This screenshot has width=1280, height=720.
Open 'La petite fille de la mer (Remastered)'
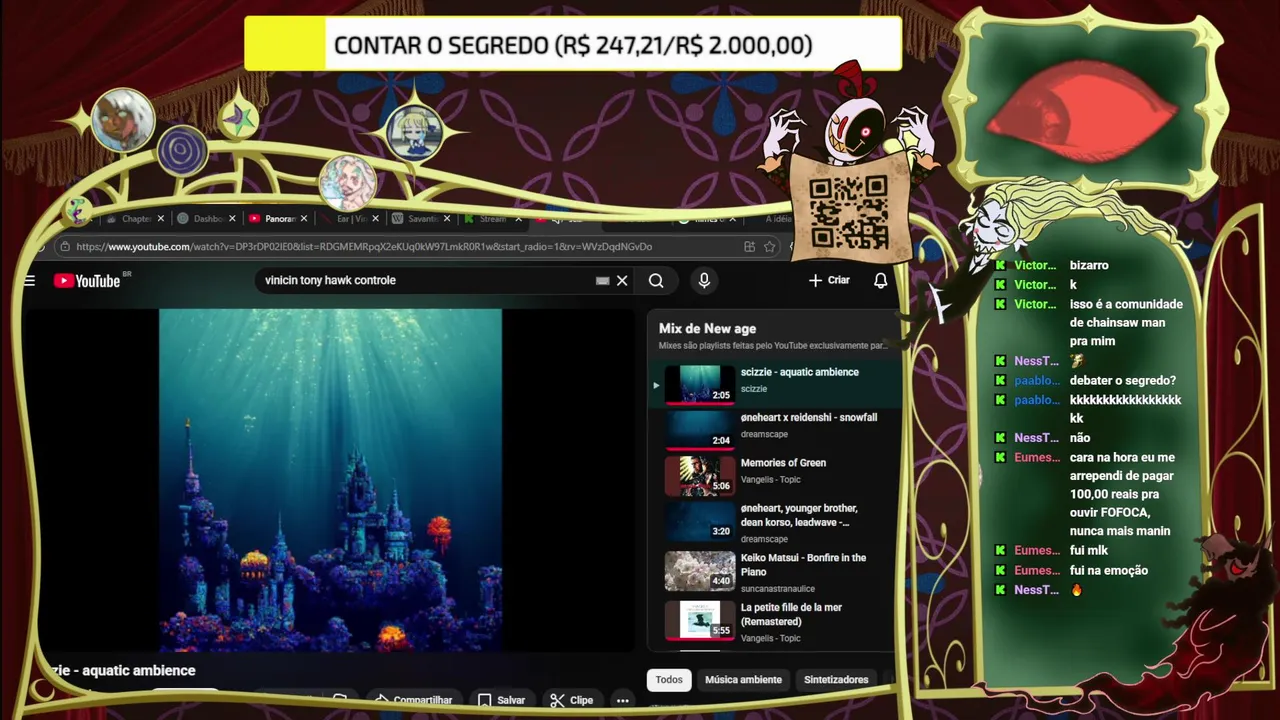[775, 620]
